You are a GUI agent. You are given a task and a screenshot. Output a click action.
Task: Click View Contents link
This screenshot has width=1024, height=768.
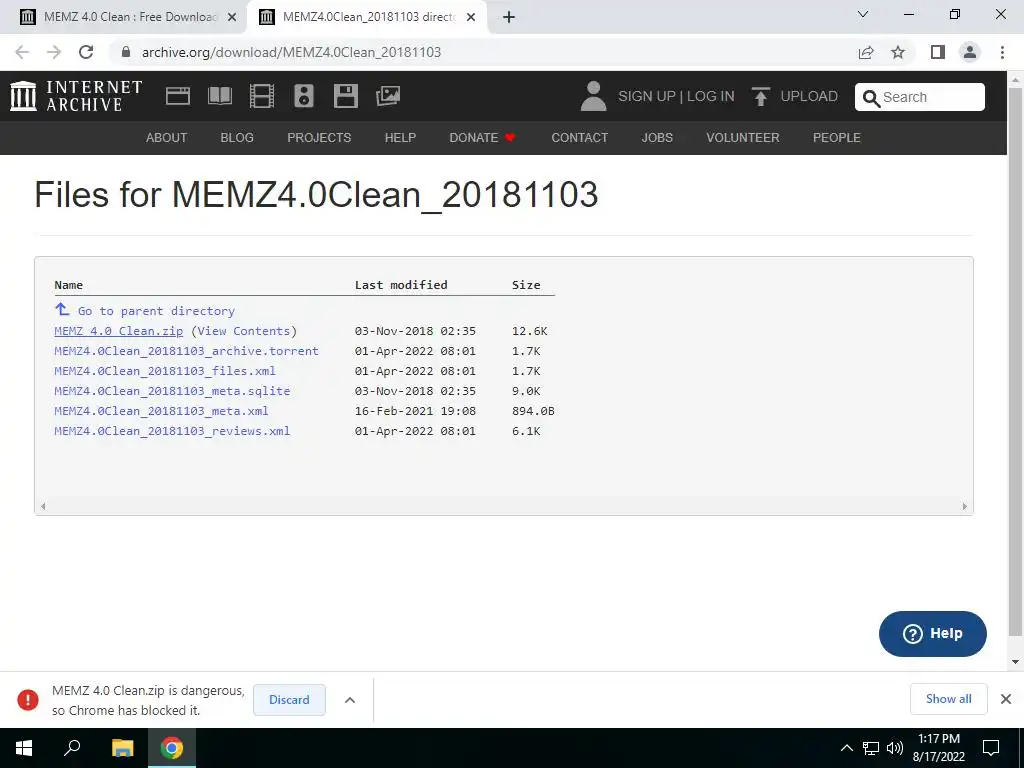coord(243,331)
